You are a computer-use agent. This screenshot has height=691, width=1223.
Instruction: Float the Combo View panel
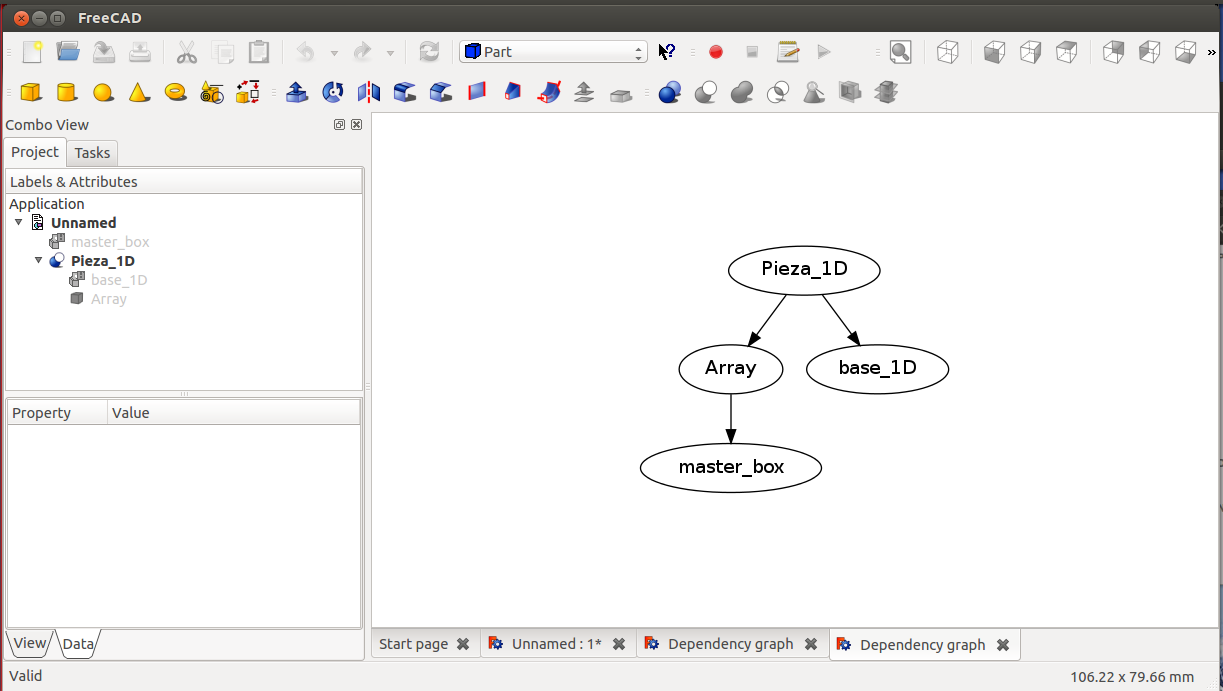[x=339, y=125]
